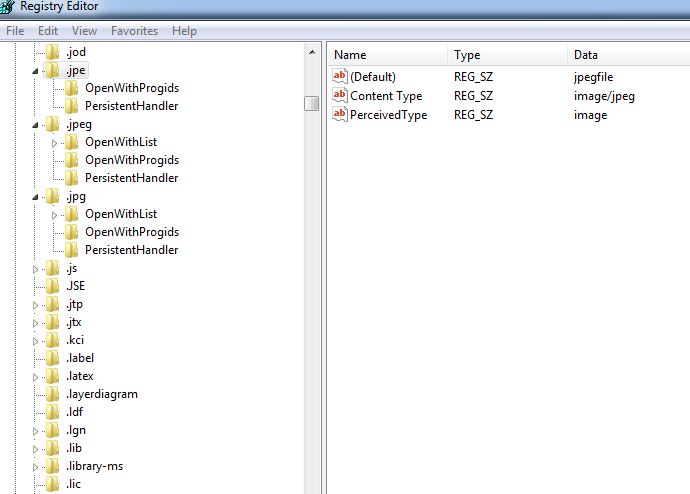
Task: Expand the .js key
Action: (x=35, y=269)
